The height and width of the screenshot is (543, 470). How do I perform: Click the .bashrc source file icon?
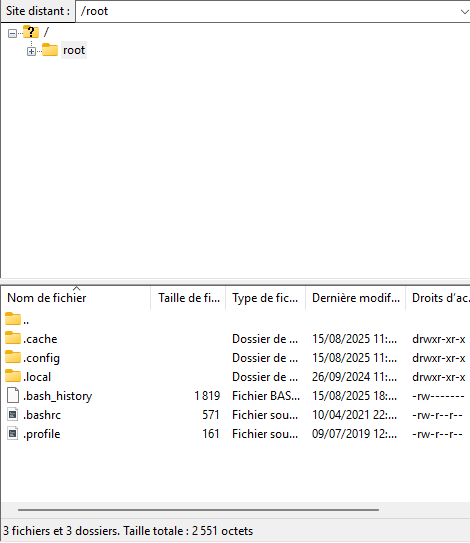pyautogui.click(x=13, y=415)
